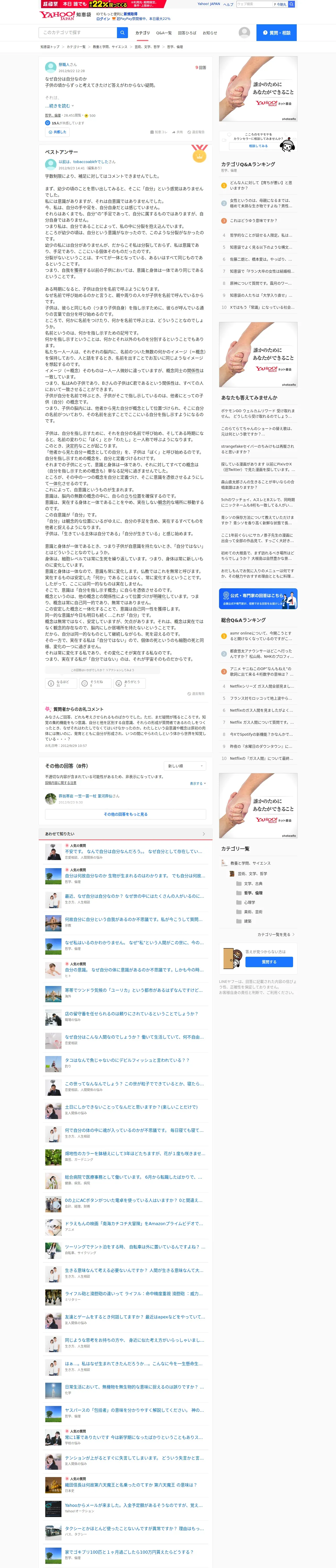336x1568 pixels.
Task: Click その他の回答をもっと見る button
Action: [x=126, y=814]
